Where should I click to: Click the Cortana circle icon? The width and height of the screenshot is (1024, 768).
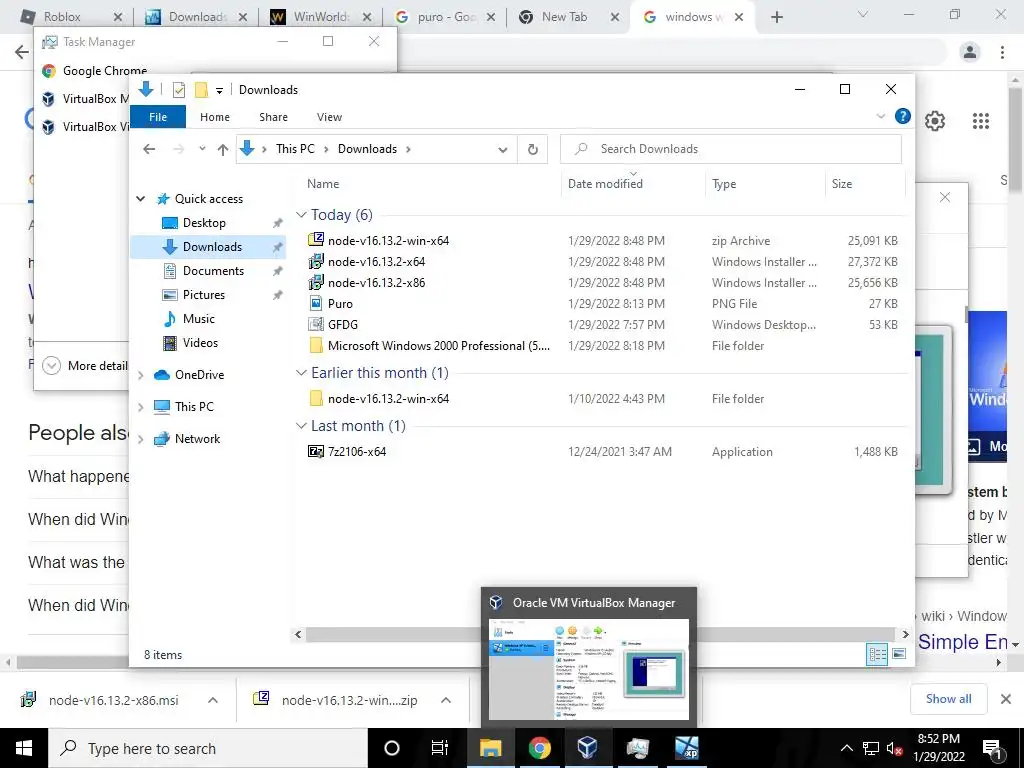(392, 748)
